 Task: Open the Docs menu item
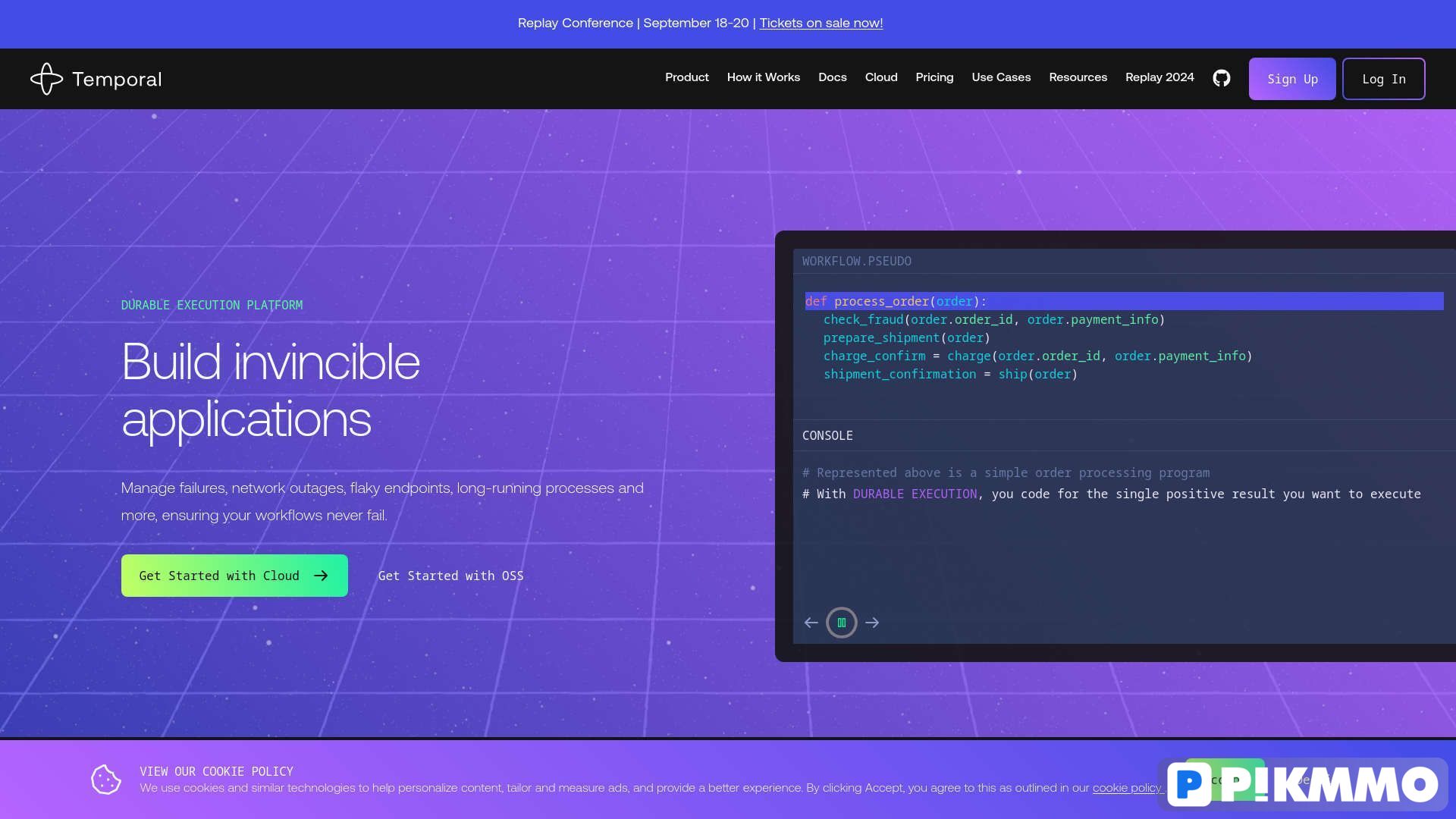click(833, 77)
